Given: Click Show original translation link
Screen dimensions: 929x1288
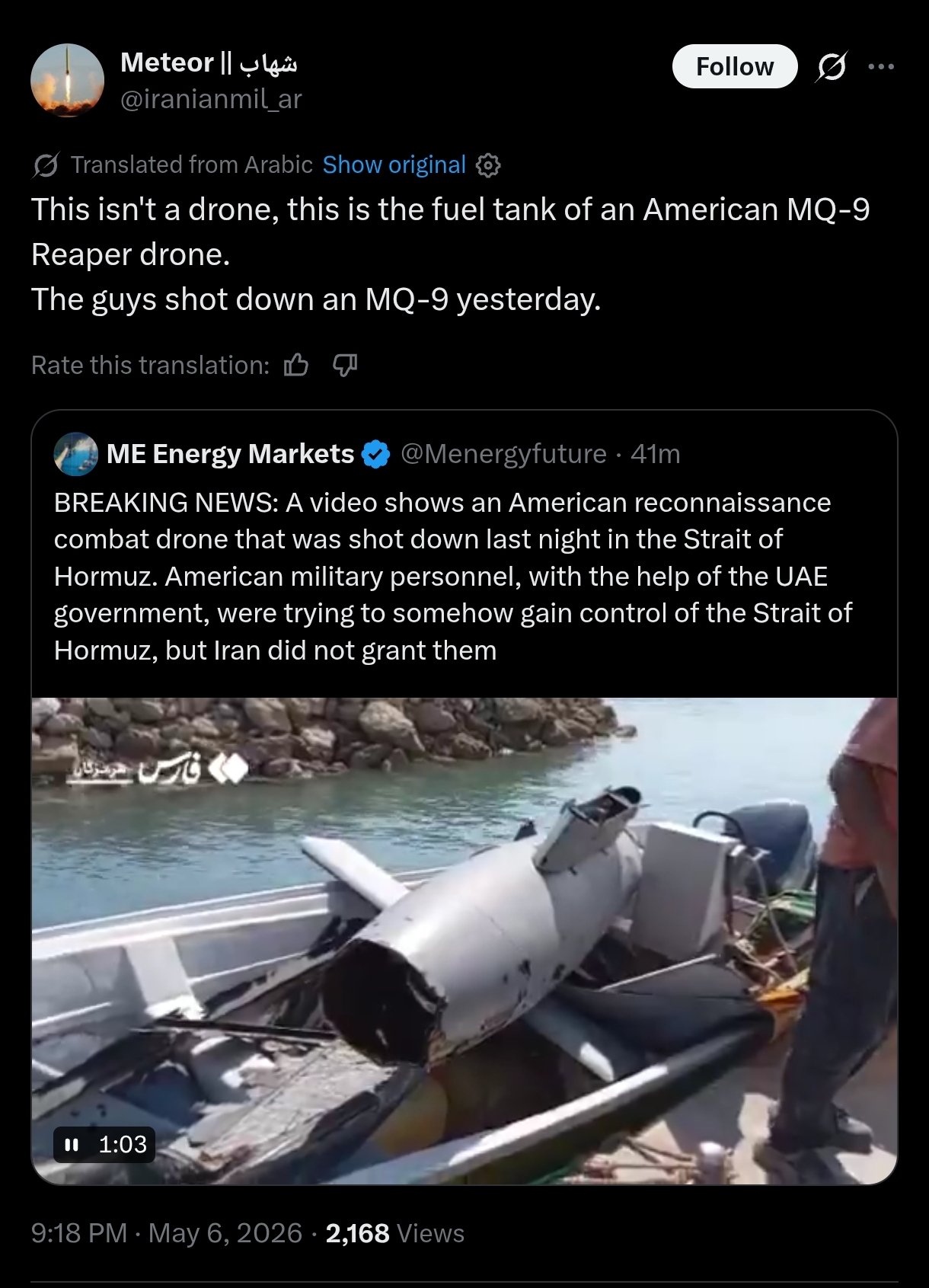Looking at the screenshot, I should [394, 165].
